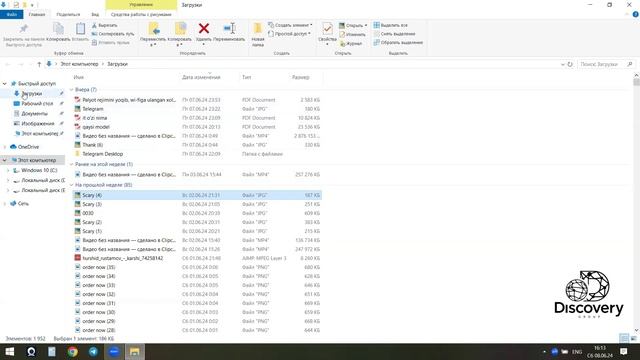This screenshot has height=360, width=640.
Task: Select file Scary (3)
Action: click(x=92, y=204)
